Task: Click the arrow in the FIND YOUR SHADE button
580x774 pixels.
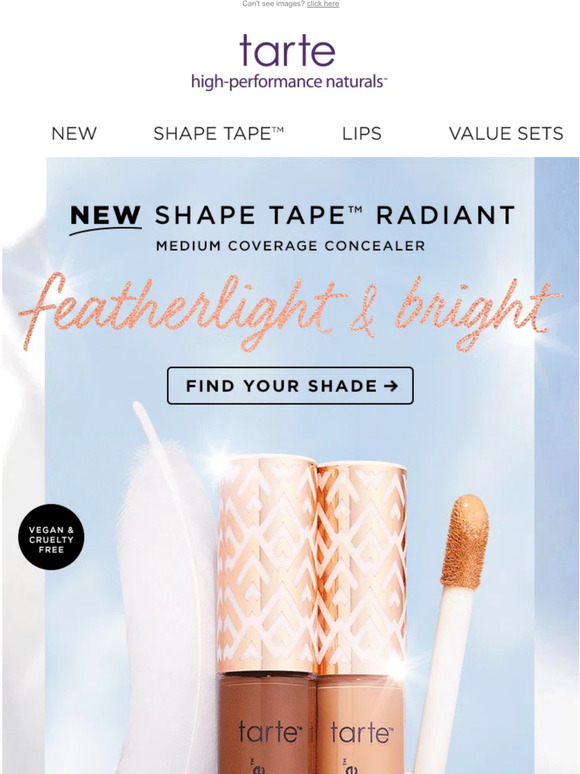Action: coord(390,386)
